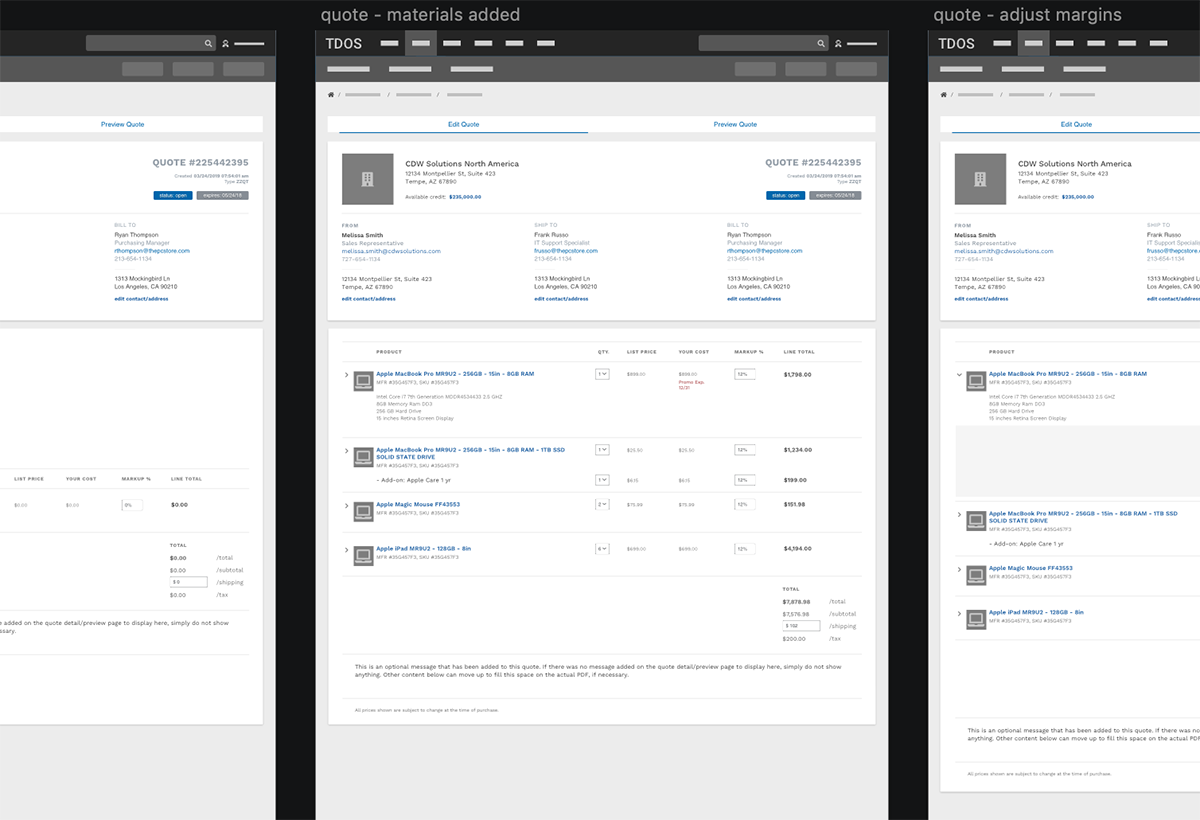This screenshot has width=1200, height=820.
Task: Click the search icon in the $0.00-totals artboard
Action: [208, 44]
